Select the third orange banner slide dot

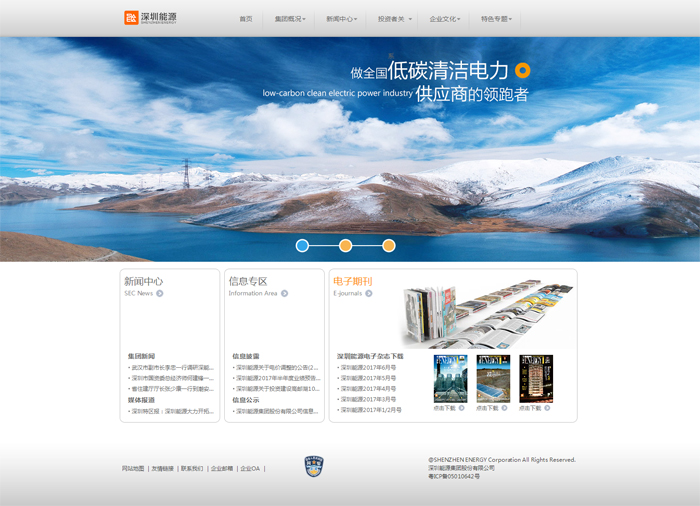click(389, 245)
